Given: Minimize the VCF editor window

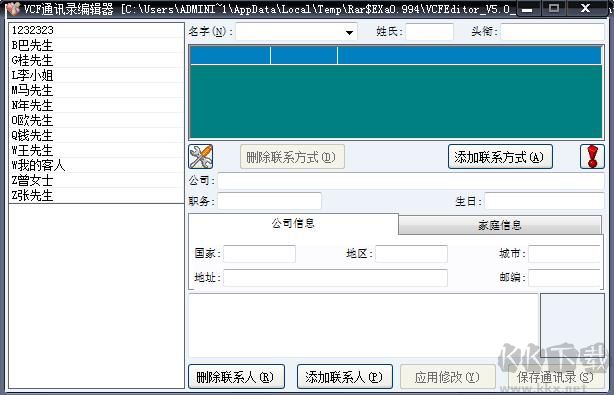Looking at the screenshot, I should pos(527,8).
